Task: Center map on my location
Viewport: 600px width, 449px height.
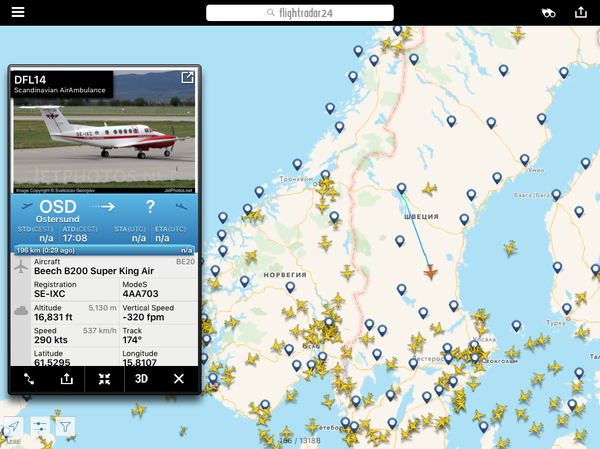Action: (13, 426)
